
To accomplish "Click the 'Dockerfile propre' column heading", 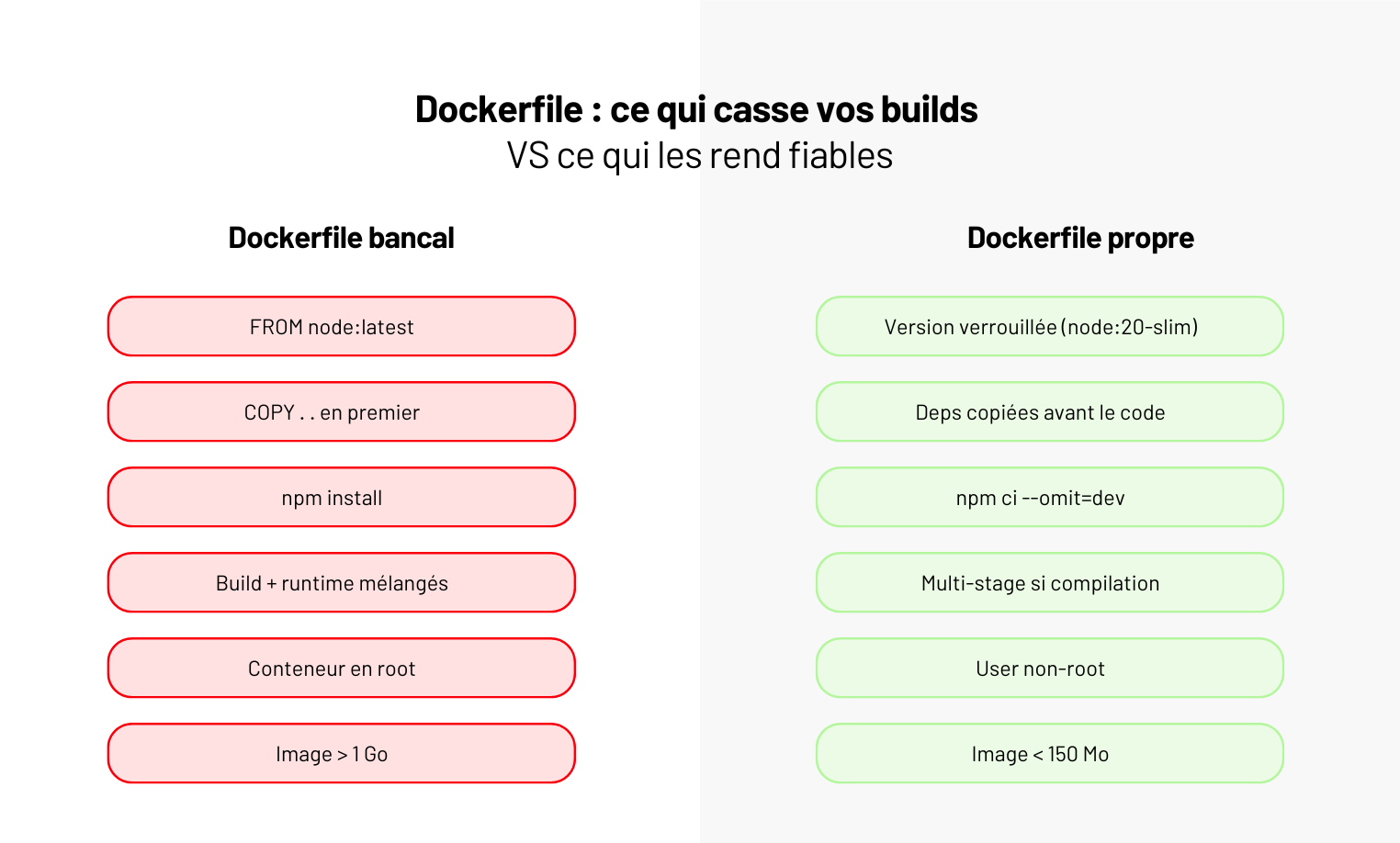I will point(1080,238).
